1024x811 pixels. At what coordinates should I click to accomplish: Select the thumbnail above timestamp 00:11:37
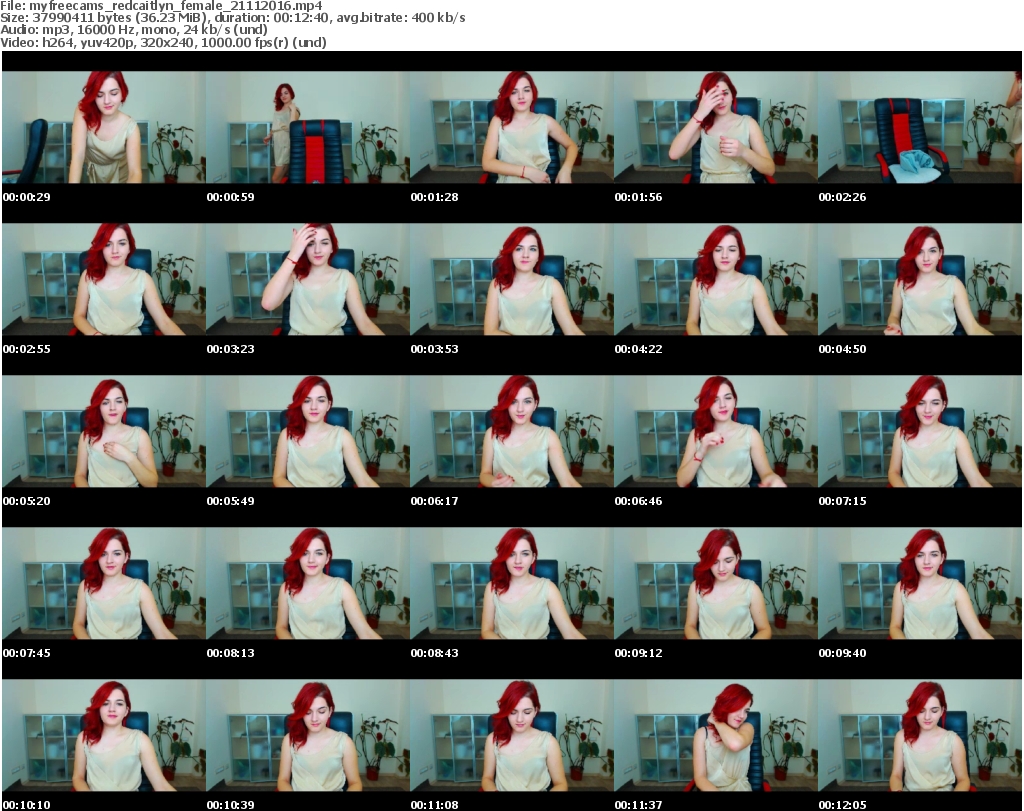coord(715,736)
